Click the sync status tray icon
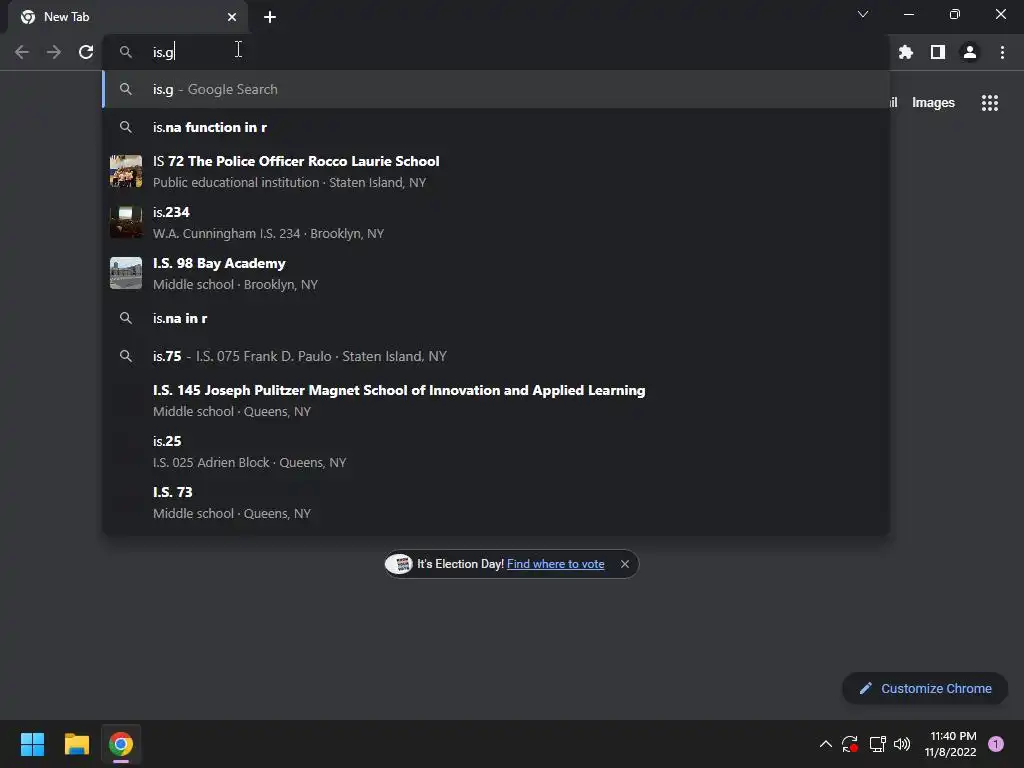1024x768 pixels. click(x=850, y=744)
